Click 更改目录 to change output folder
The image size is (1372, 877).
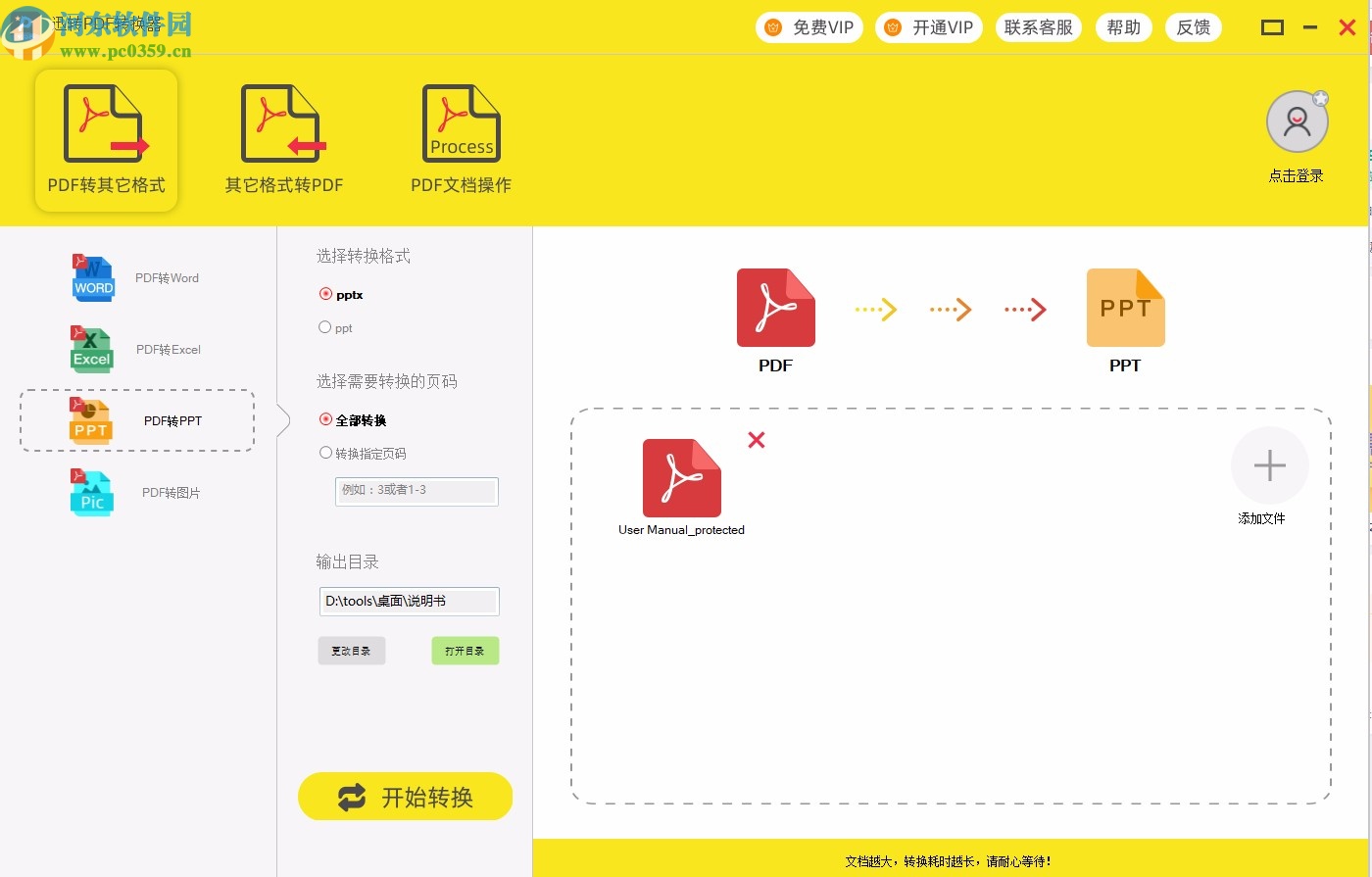coord(351,650)
